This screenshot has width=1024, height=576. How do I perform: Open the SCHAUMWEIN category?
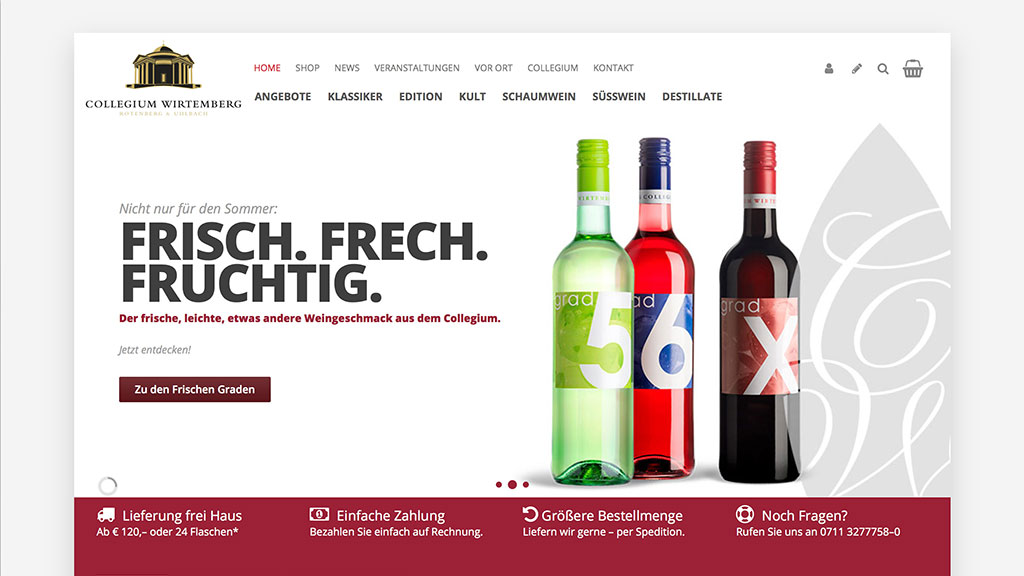539,97
